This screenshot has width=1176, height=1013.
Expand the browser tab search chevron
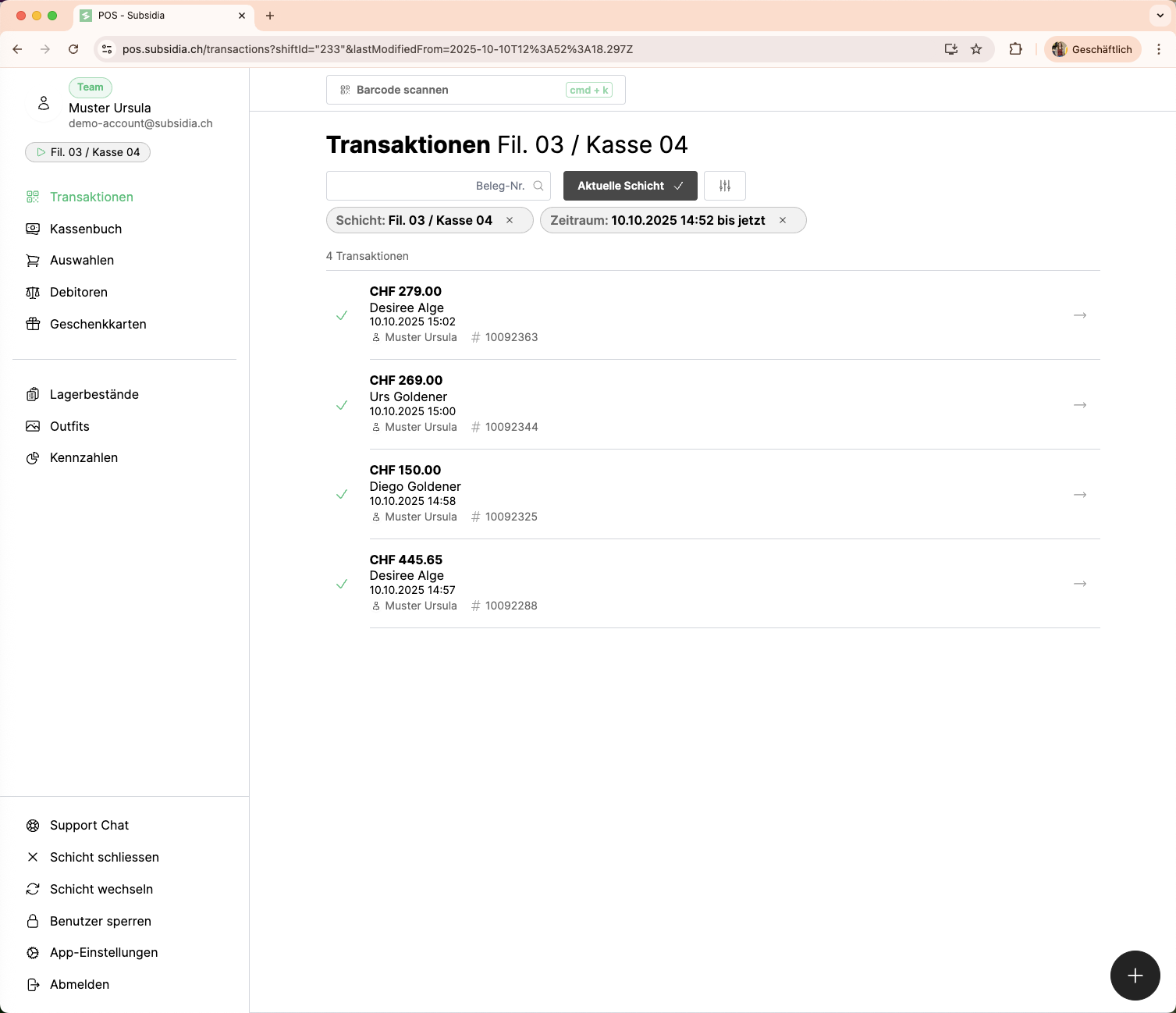(1160, 16)
